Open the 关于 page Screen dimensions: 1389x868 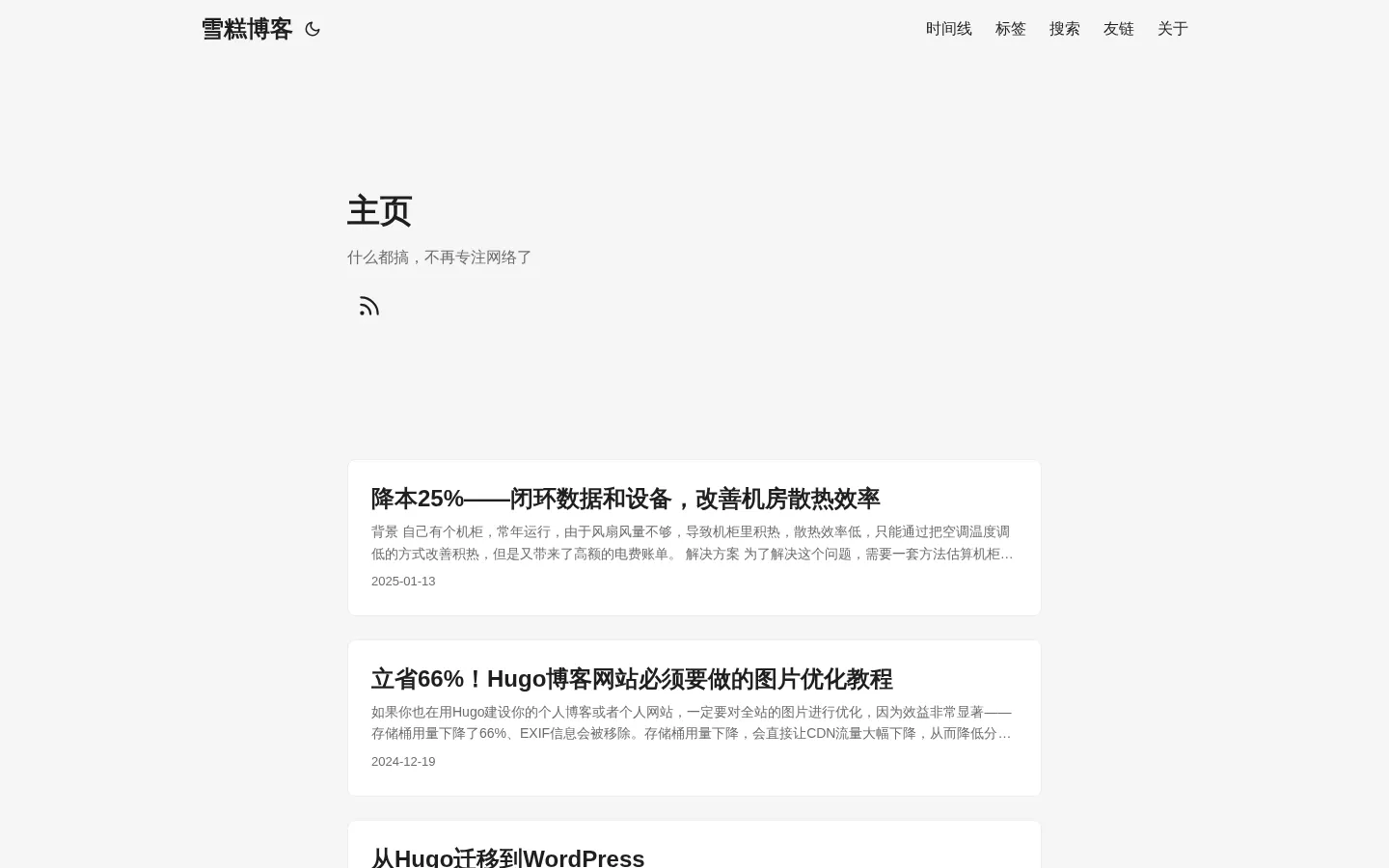[x=1173, y=29]
